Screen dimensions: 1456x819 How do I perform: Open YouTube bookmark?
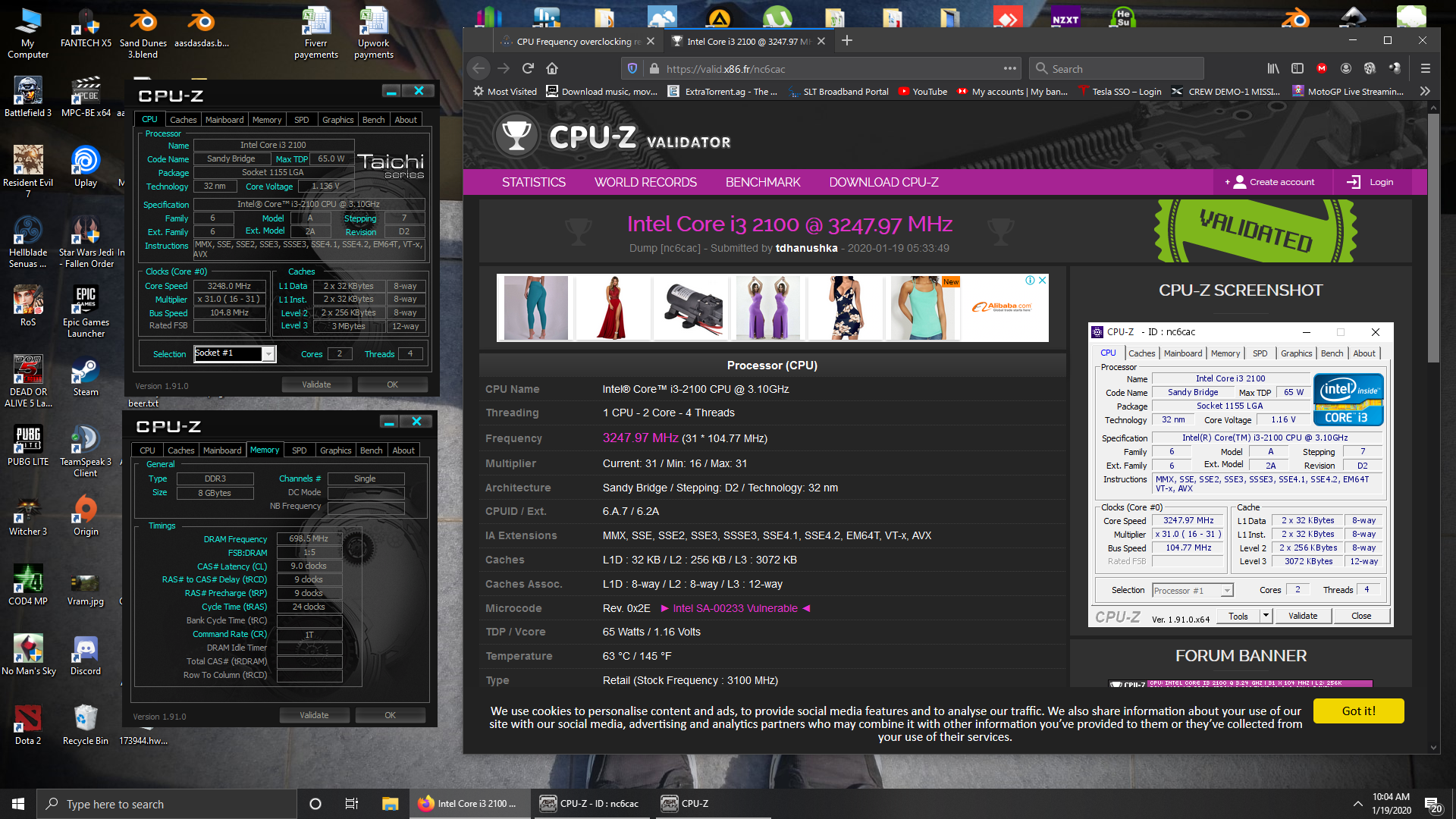point(923,91)
